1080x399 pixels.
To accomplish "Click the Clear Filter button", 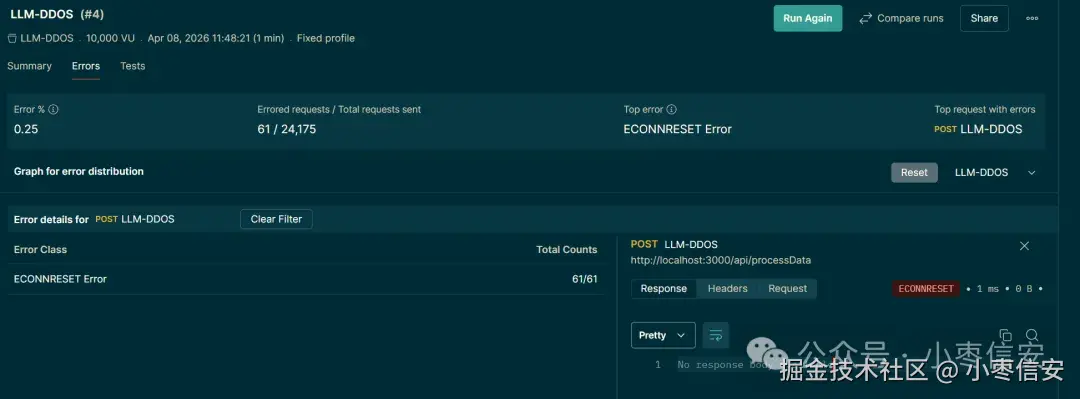I will tap(276, 219).
